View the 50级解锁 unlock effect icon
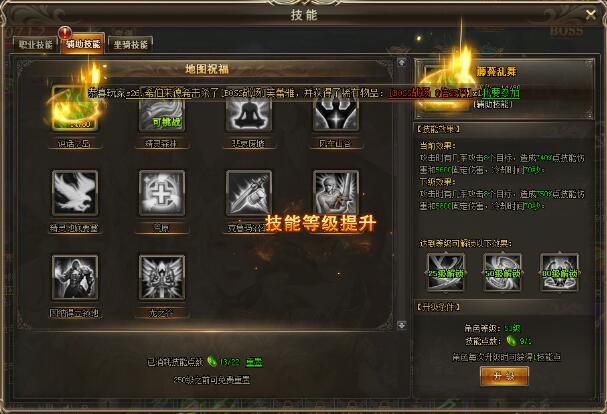607x414 pixels. pos(503,272)
